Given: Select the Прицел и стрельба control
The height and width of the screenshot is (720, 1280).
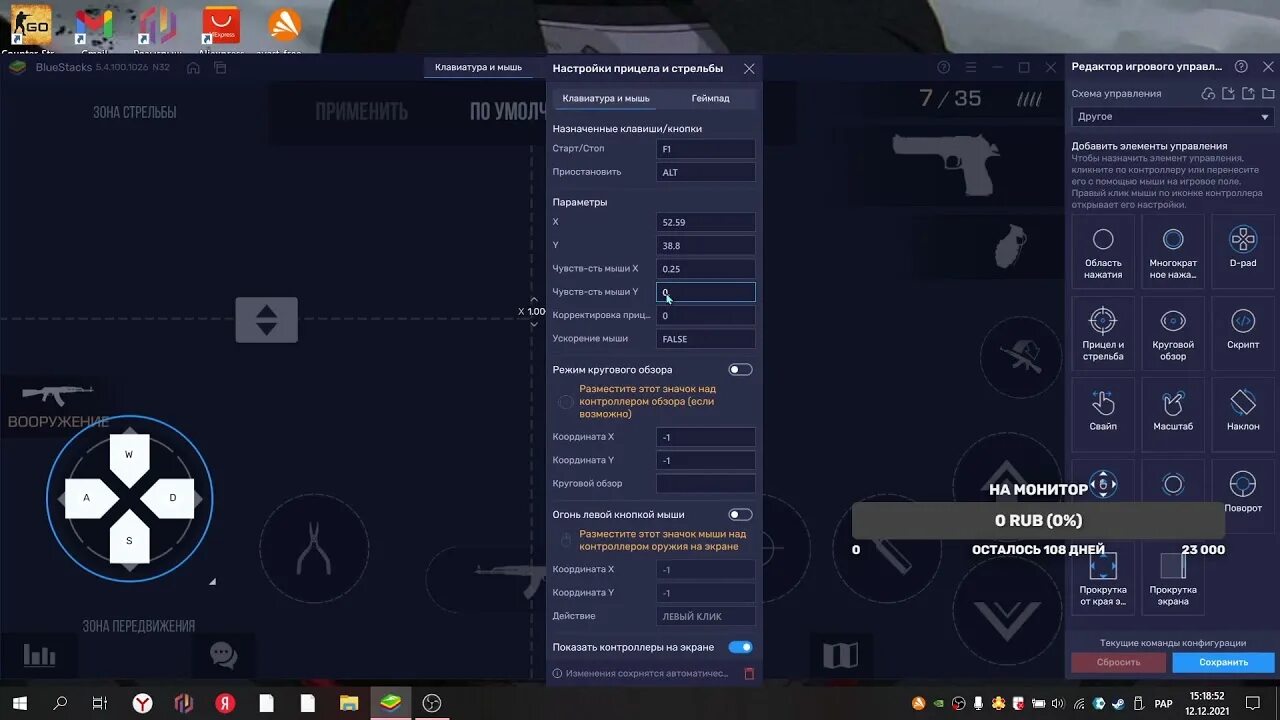Looking at the screenshot, I should [1103, 333].
